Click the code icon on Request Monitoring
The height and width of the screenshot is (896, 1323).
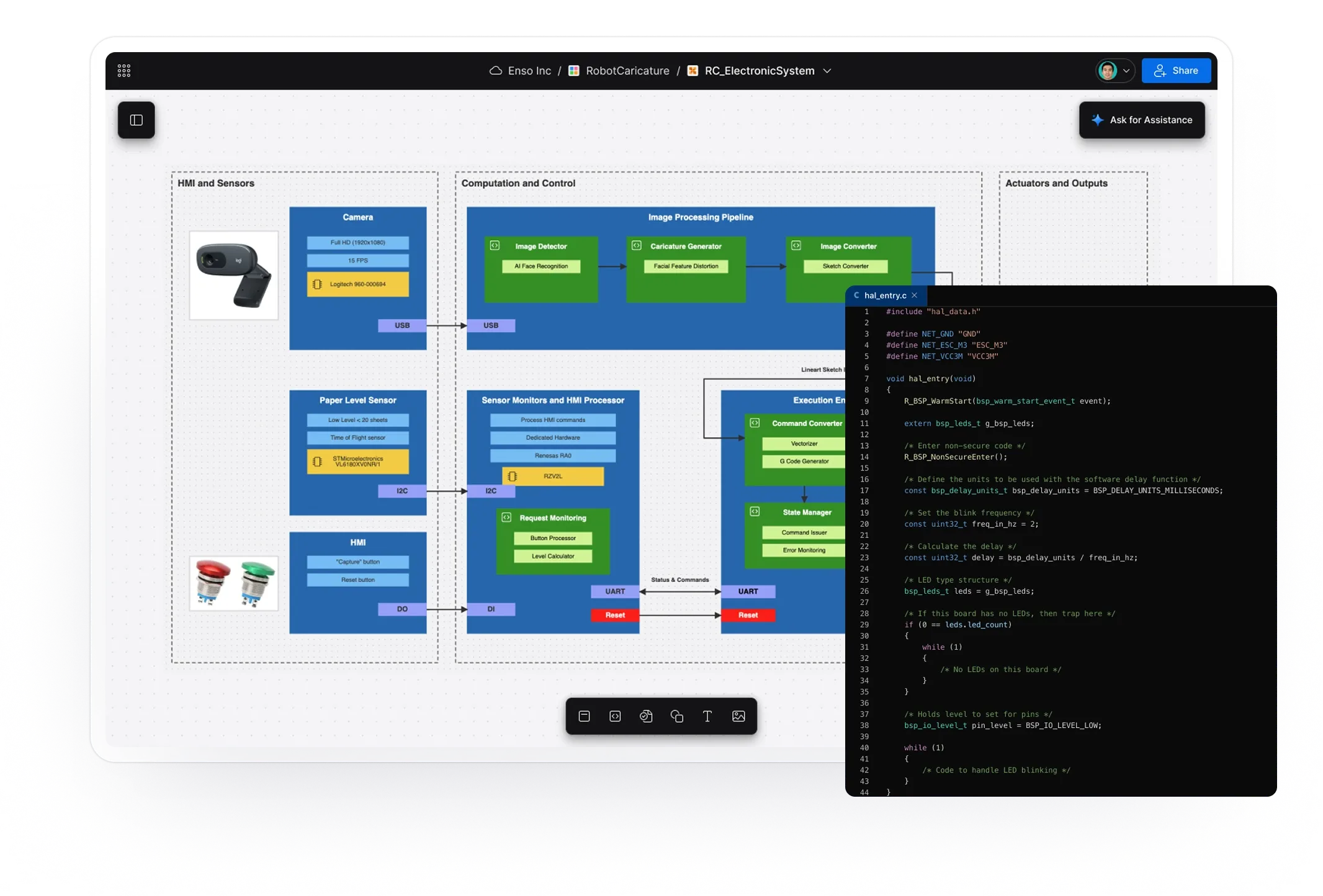coord(506,517)
